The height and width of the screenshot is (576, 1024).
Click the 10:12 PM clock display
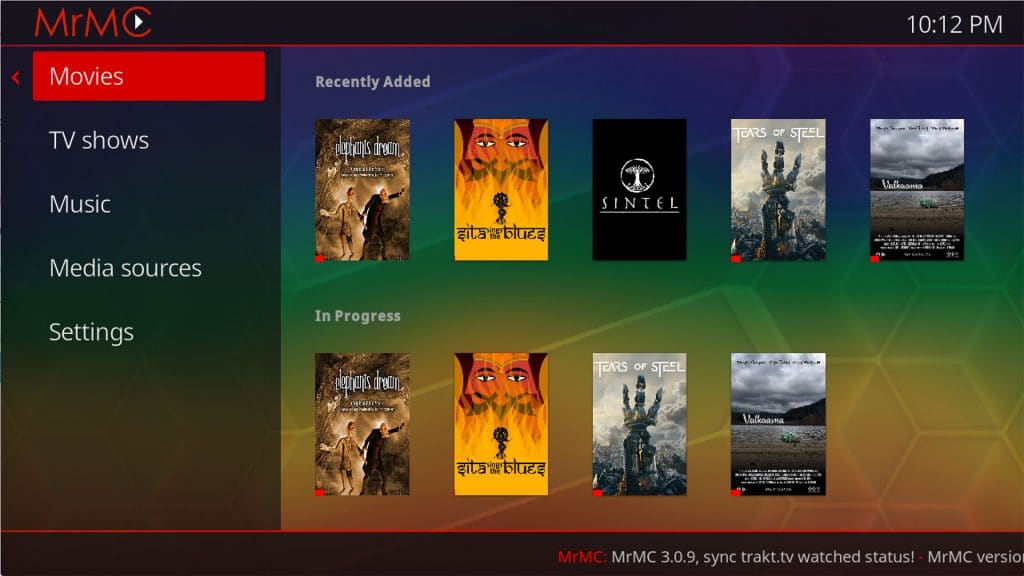click(x=954, y=24)
